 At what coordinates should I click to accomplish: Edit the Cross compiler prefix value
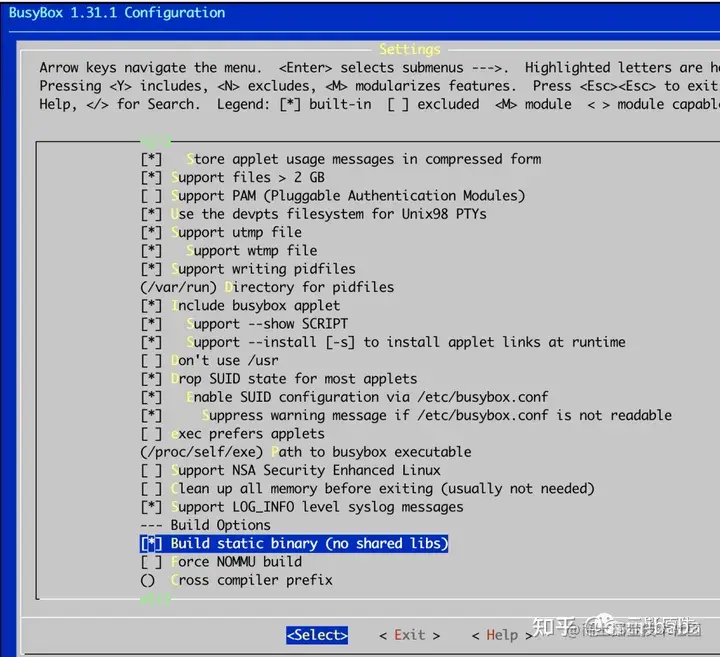click(x=236, y=580)
